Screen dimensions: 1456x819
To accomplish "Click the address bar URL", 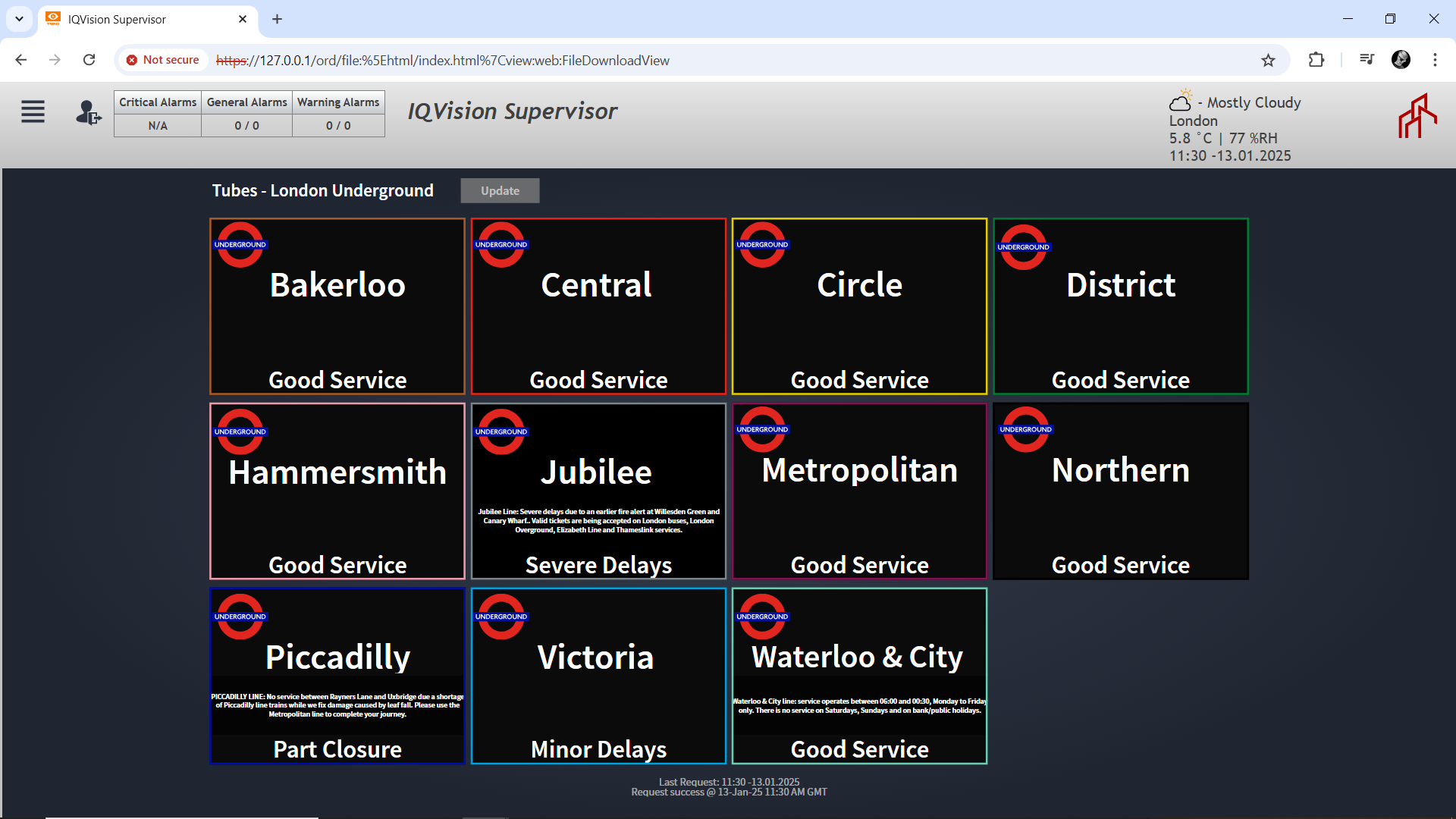I will pyautogui.click(x=443, y=61).
